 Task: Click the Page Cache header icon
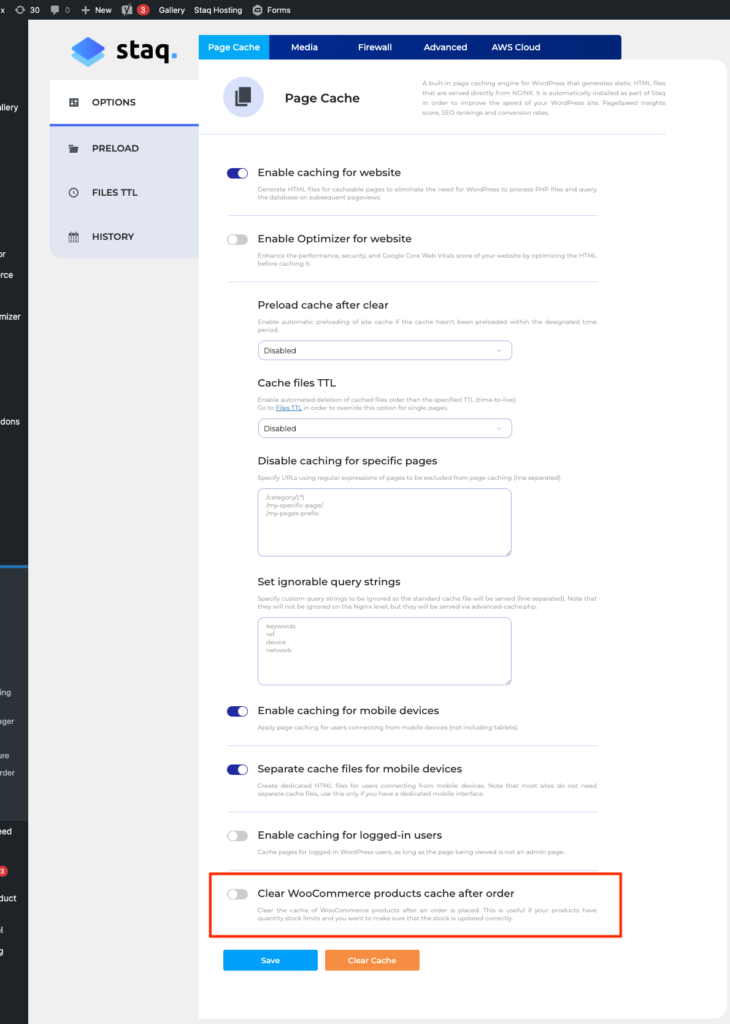pyautogui.click(x=242, y=97)
